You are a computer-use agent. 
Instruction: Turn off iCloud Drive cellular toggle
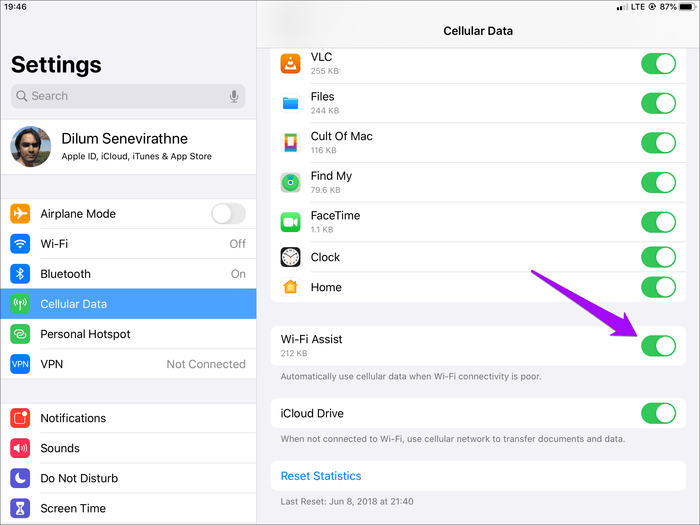[x=658, y=413]
